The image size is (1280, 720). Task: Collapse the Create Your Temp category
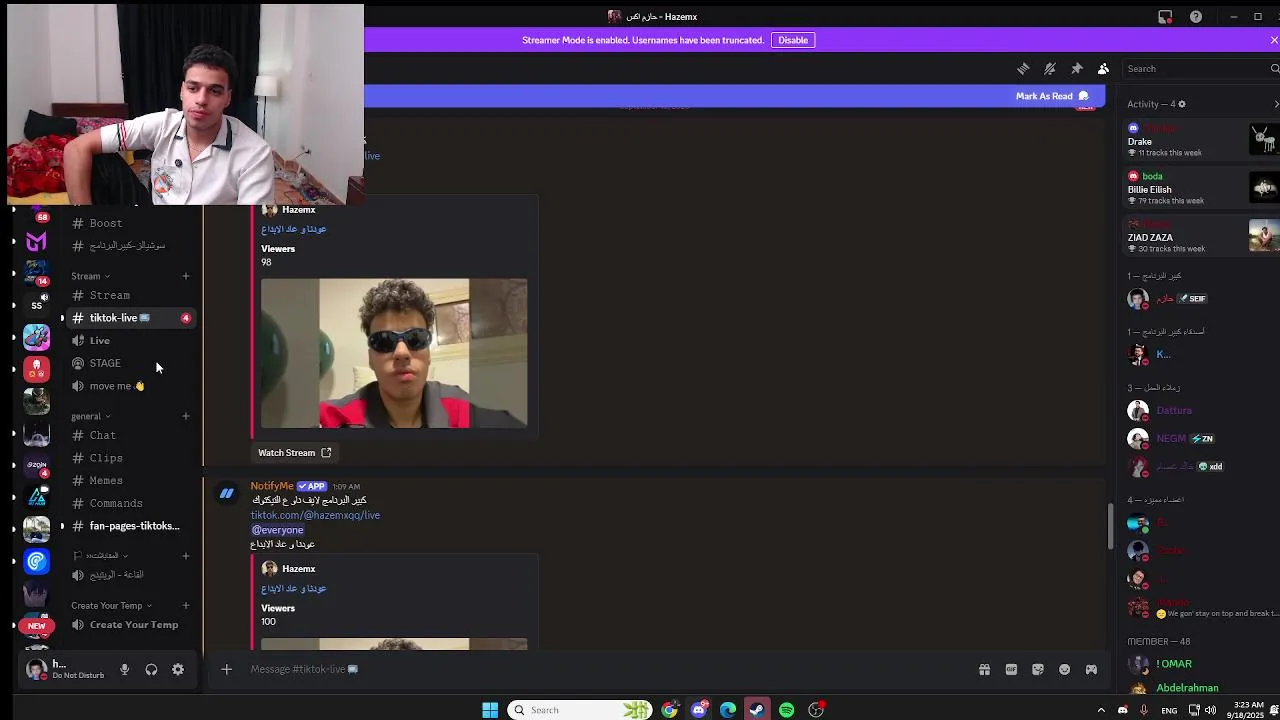click(x=111, y=605)
